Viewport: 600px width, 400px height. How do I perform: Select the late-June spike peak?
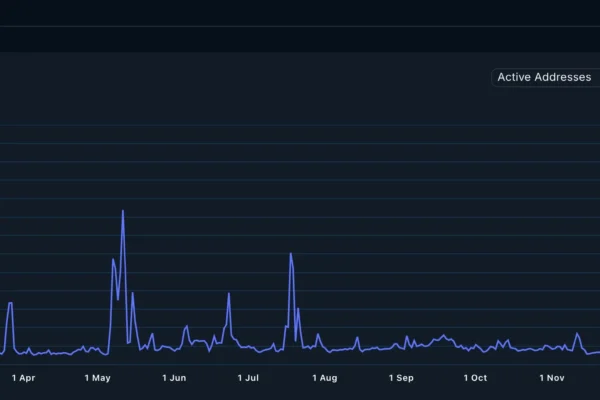[x=229, y=294]
